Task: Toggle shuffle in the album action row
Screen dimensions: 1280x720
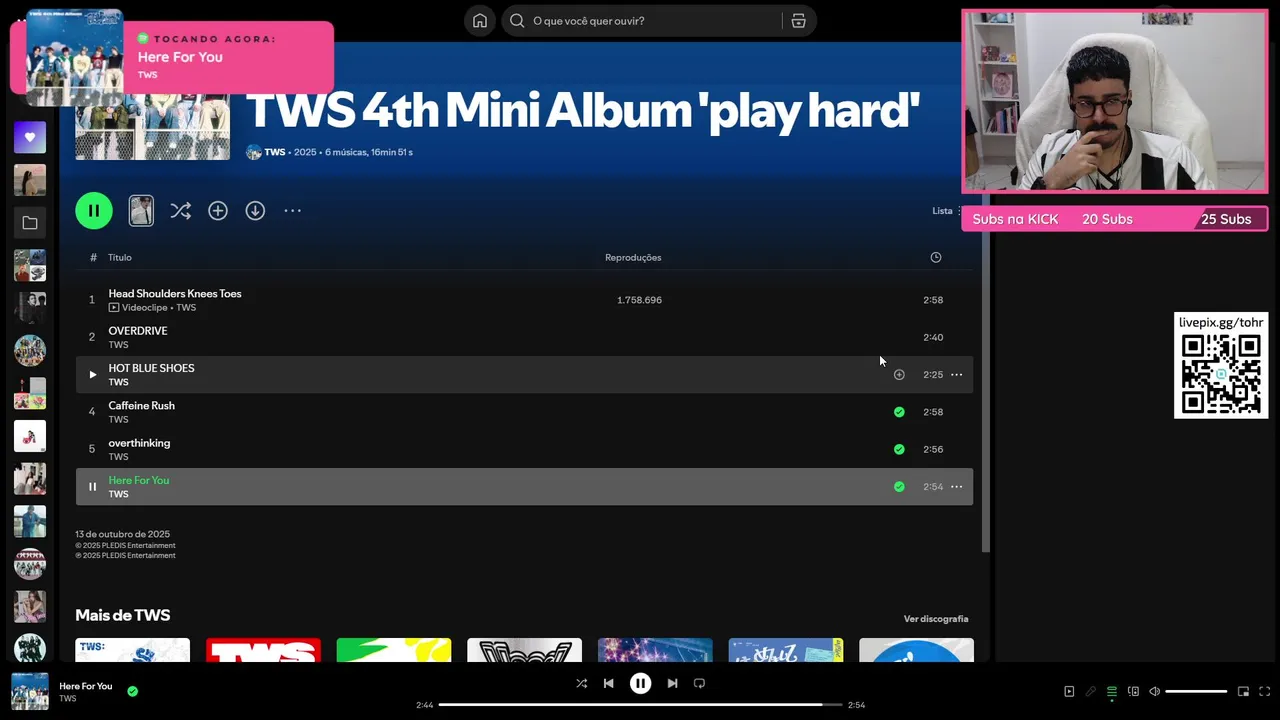Action: pyautogui.click(x=180, y=211)
